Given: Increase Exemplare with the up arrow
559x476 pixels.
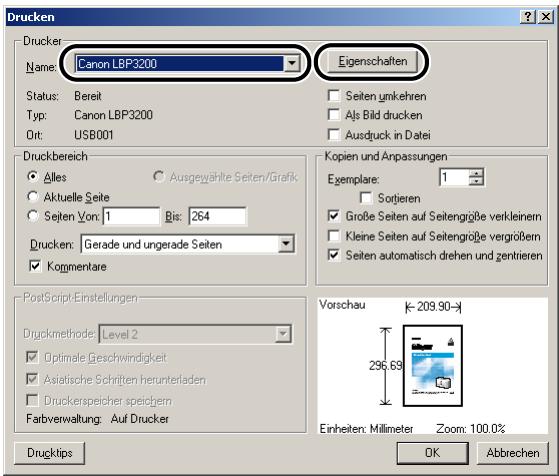Looking at the screenshot, I should (x=477, y=173).
